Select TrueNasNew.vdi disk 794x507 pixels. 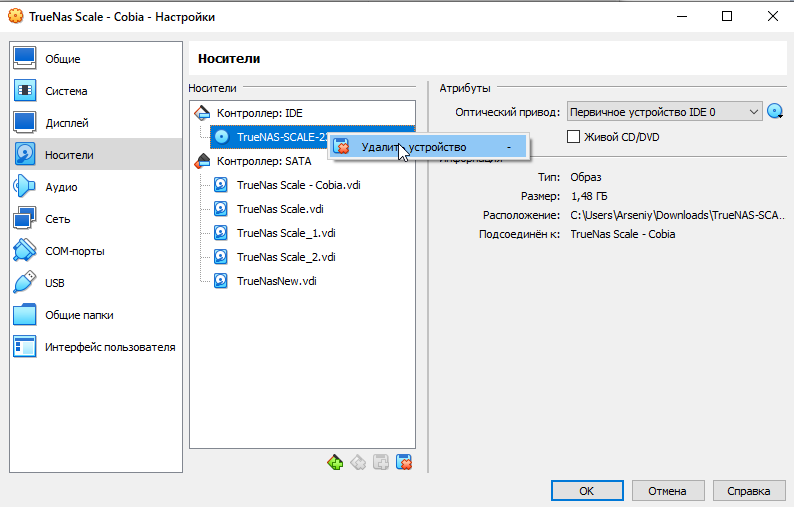coord(276,281)
